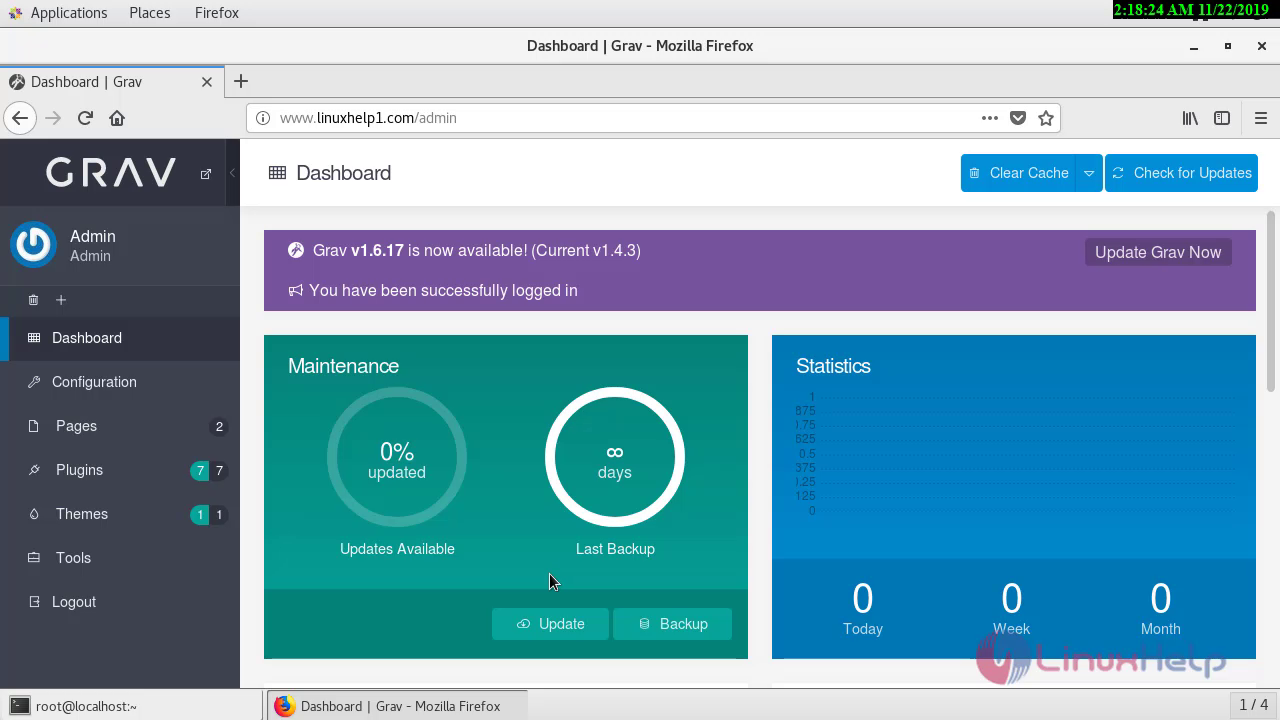This screenshot has width=1280, height=720.
Task: Click the plus add icon in sidebar
Action: (x=61, y=300)
